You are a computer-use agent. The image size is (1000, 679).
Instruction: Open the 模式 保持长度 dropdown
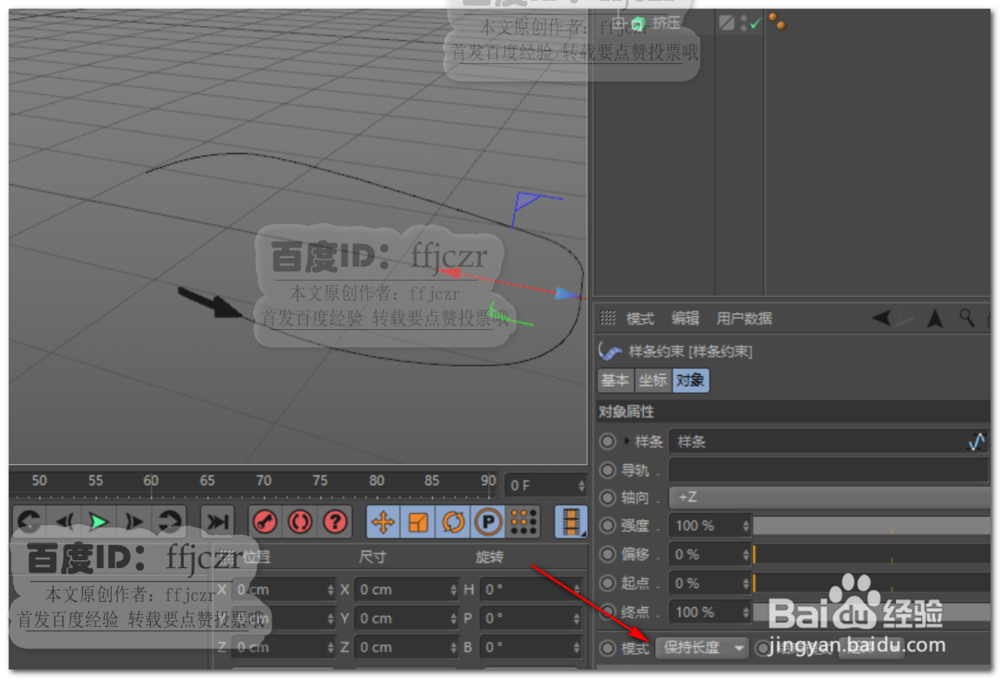point(702,648)
